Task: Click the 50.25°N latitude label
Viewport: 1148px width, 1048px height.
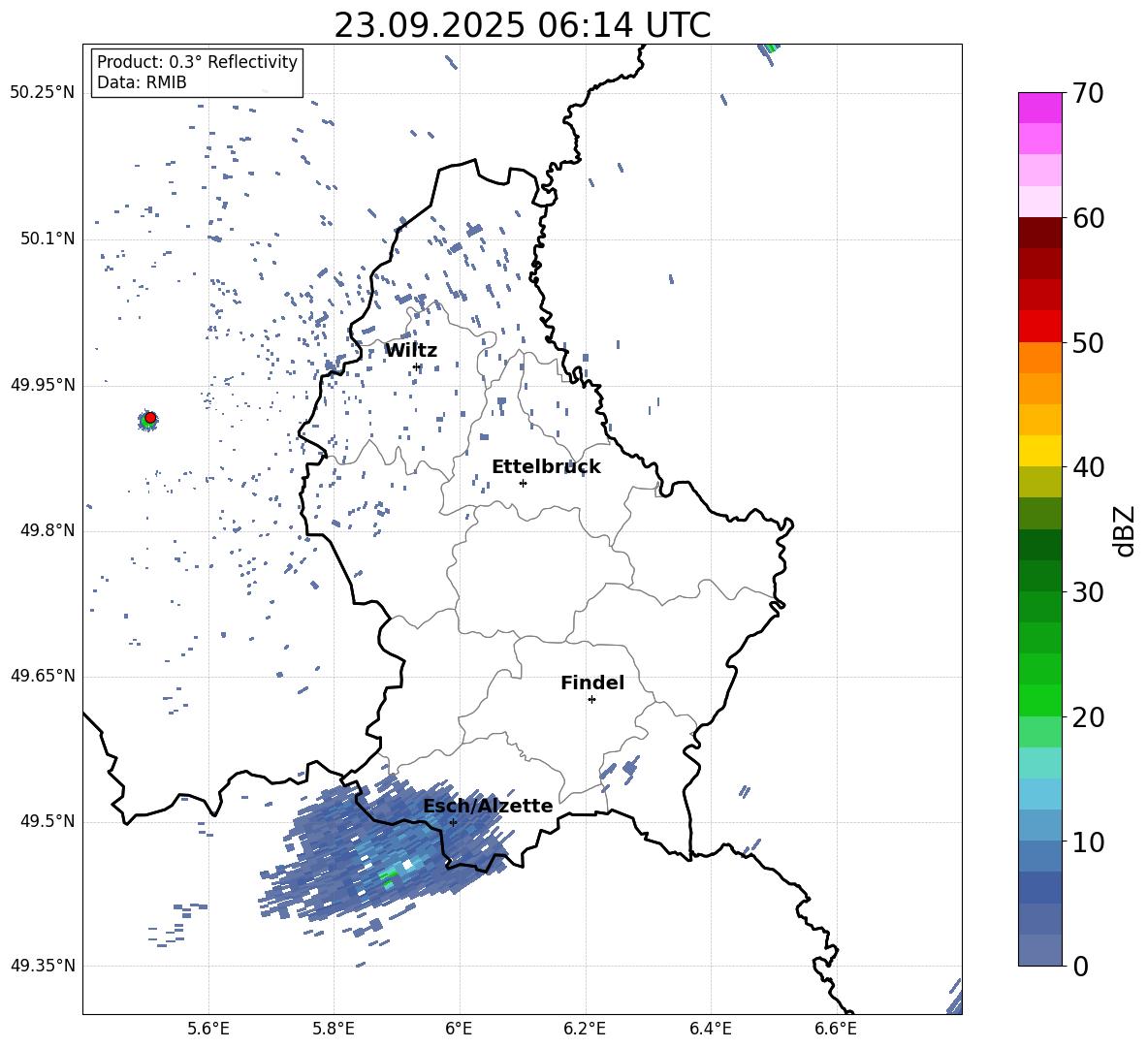Action: (43, 93)
